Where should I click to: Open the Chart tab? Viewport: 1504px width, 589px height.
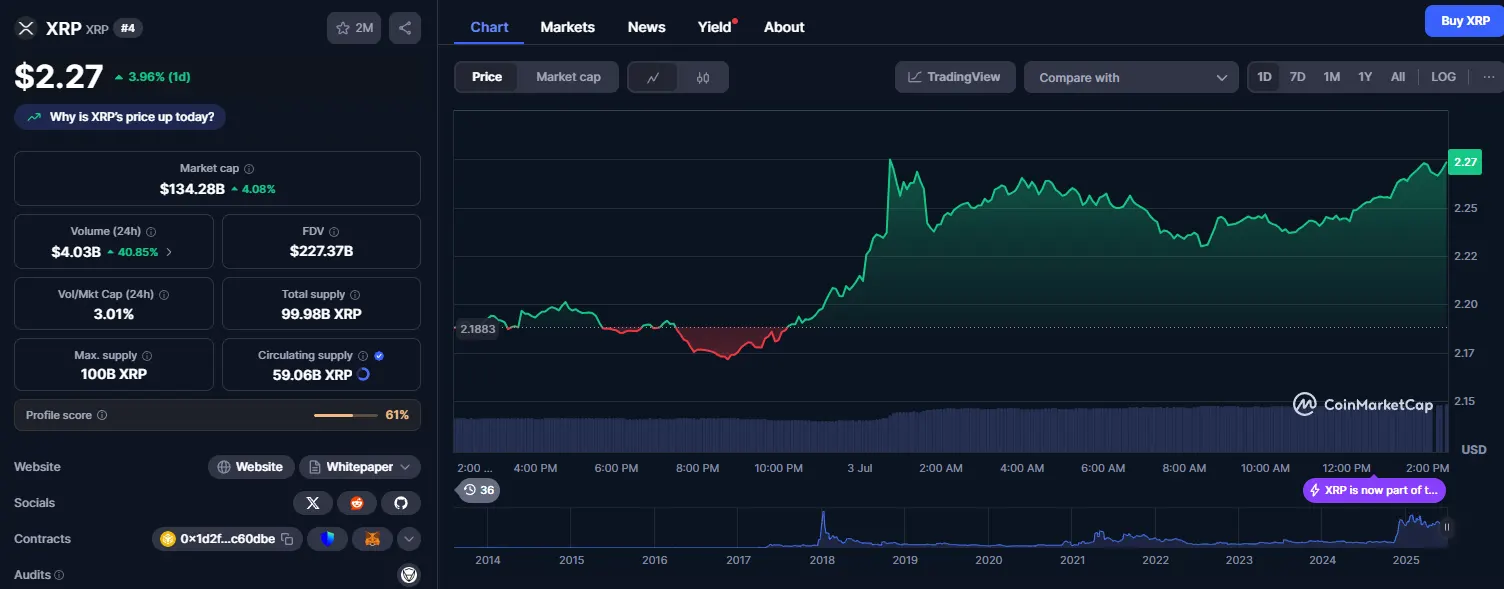(x=489, y=27)
